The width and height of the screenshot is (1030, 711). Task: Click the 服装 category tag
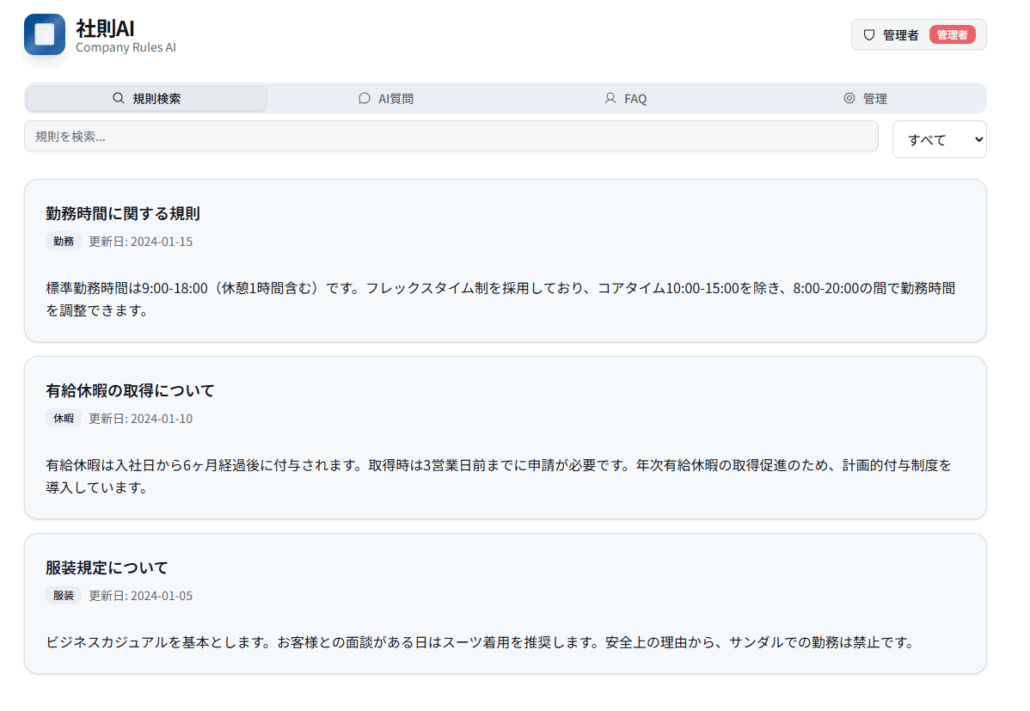(x=64, y=596)
